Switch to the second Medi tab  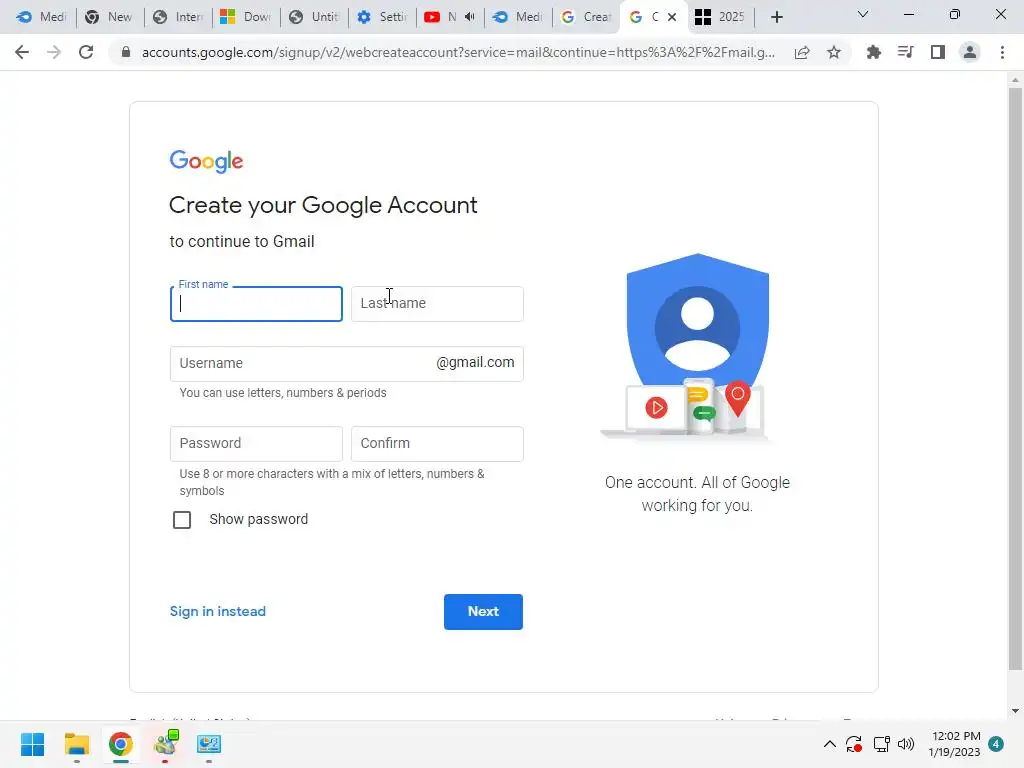tap(517, 17)
